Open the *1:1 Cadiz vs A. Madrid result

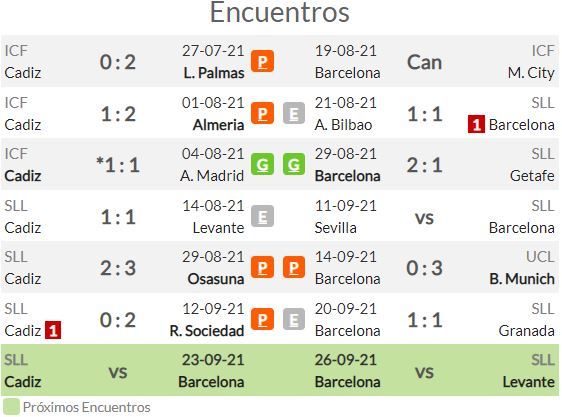click(118, 165)
